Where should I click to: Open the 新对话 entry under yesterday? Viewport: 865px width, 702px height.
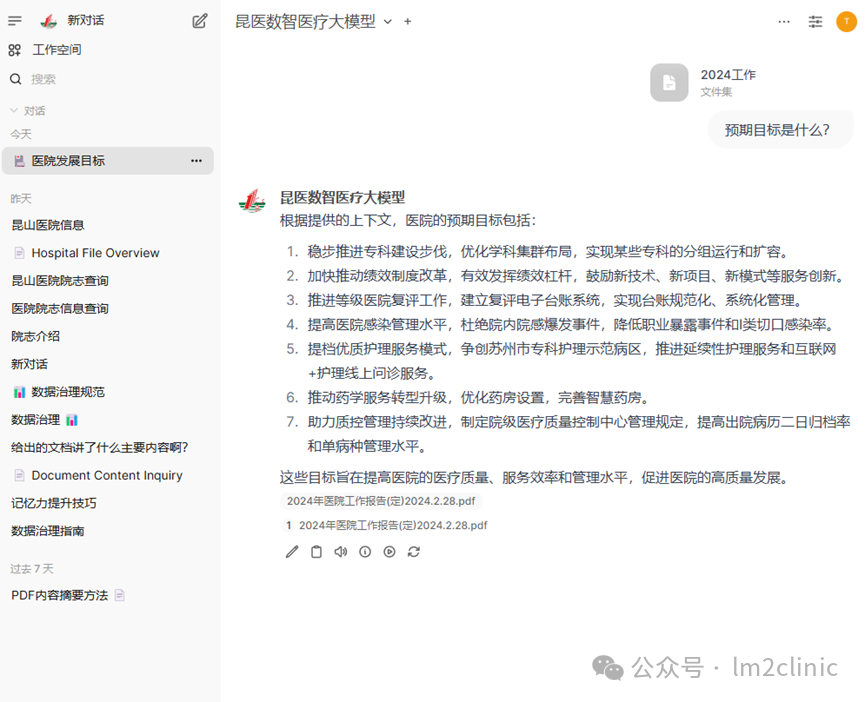(30, 365)
